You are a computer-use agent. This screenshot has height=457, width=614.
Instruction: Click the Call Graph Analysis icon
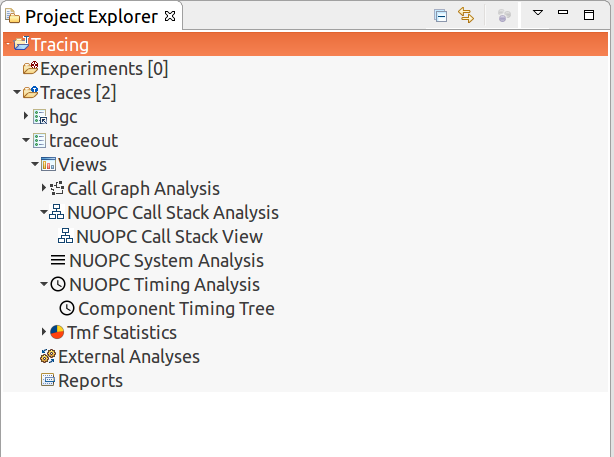point(58,189)
